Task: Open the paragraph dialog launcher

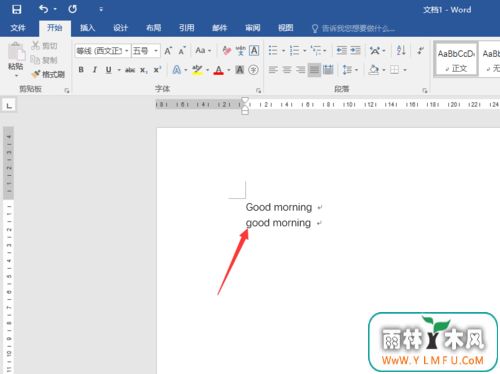Action: pyautogui.click(x=425, y=90)
